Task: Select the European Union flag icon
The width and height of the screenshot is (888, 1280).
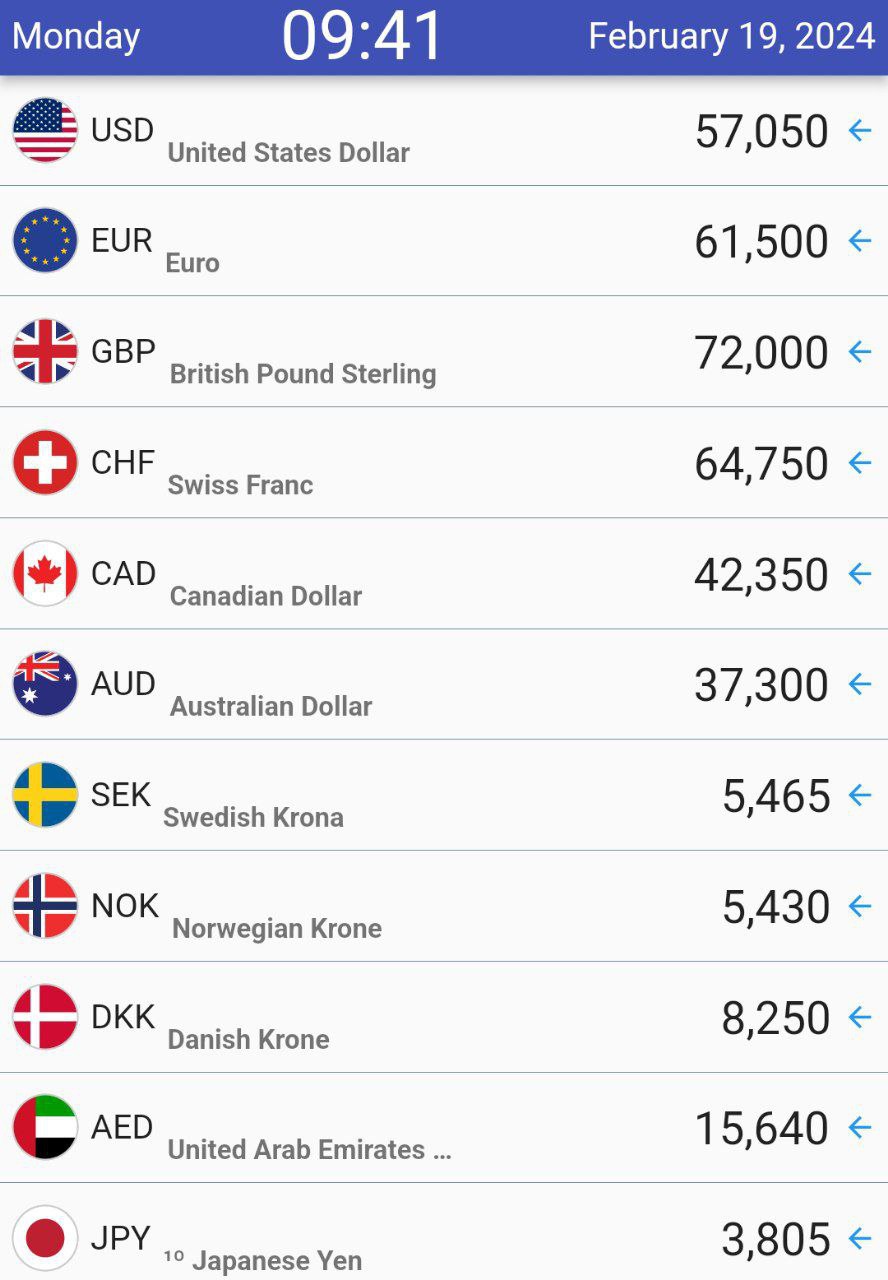Action: [45, 241]
